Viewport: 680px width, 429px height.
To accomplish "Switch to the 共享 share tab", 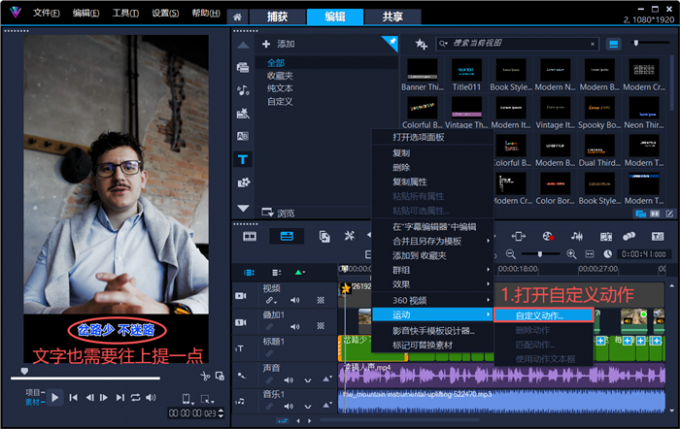I will pos(392,17).
